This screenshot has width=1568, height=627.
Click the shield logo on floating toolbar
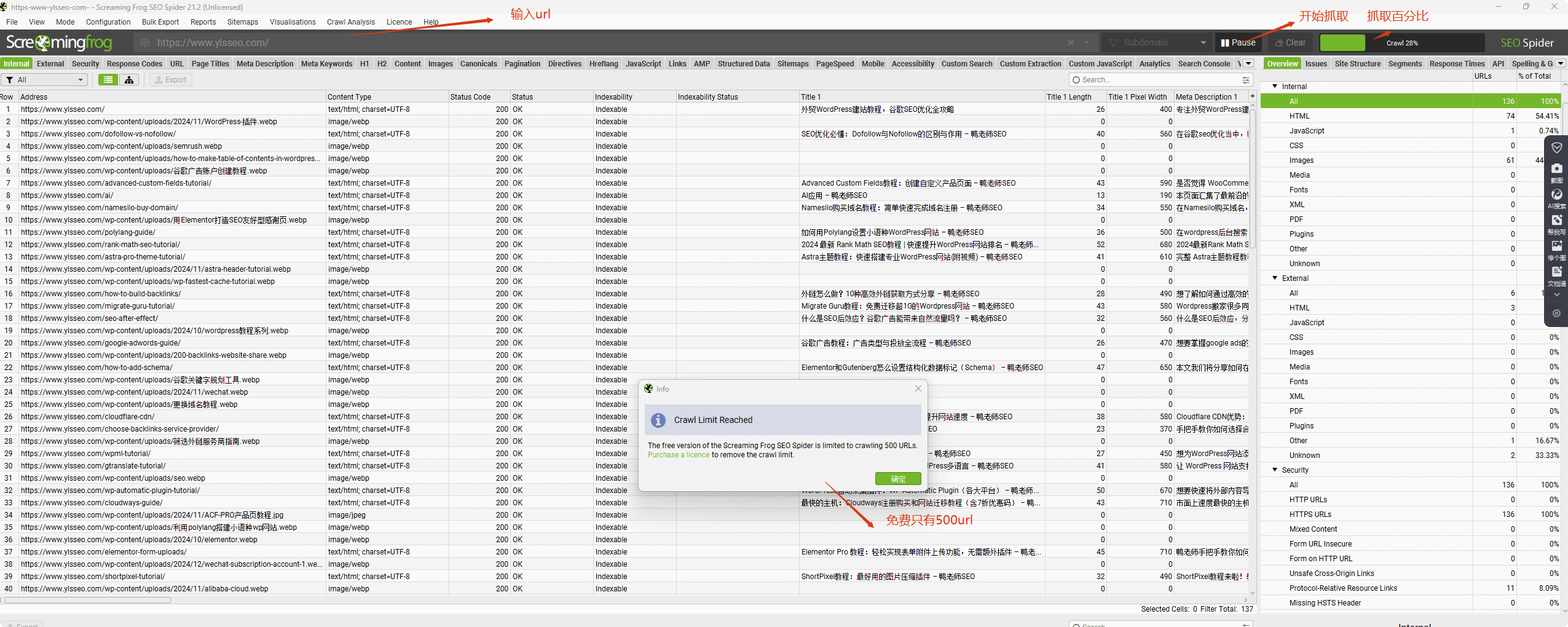click(1556, 148)
